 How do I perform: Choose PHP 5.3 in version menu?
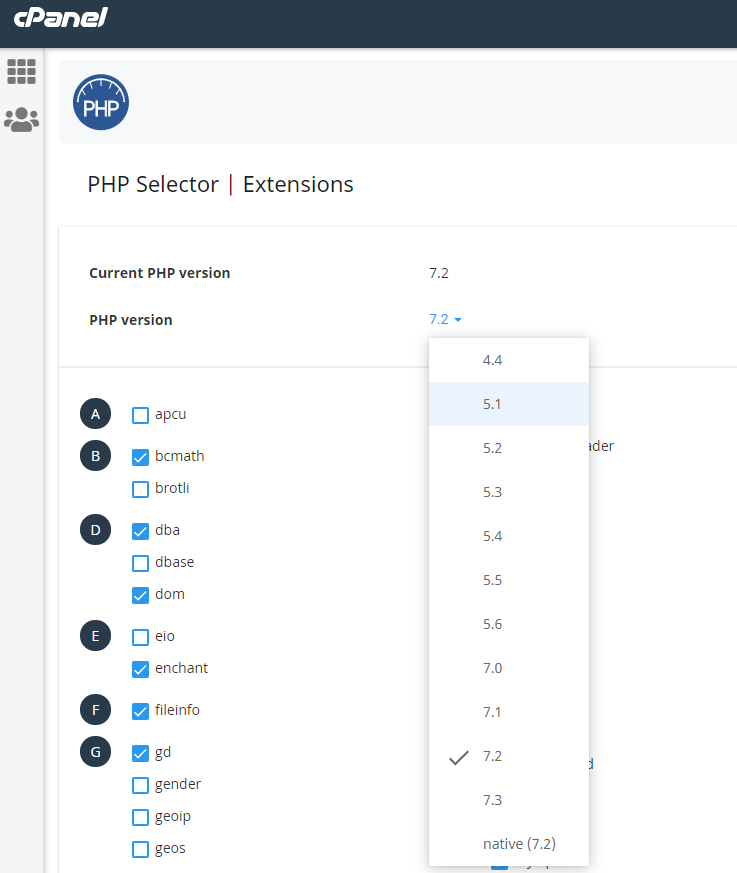[509, 492]
